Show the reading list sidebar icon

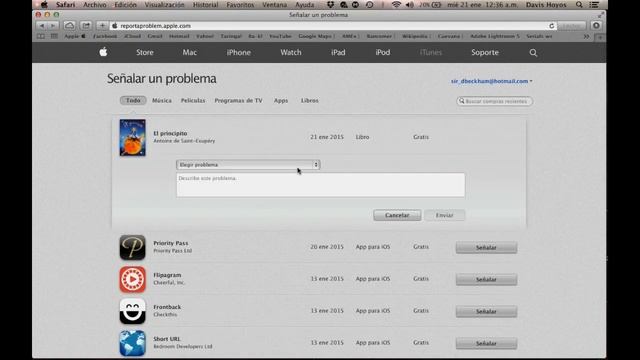coord(41,36)
